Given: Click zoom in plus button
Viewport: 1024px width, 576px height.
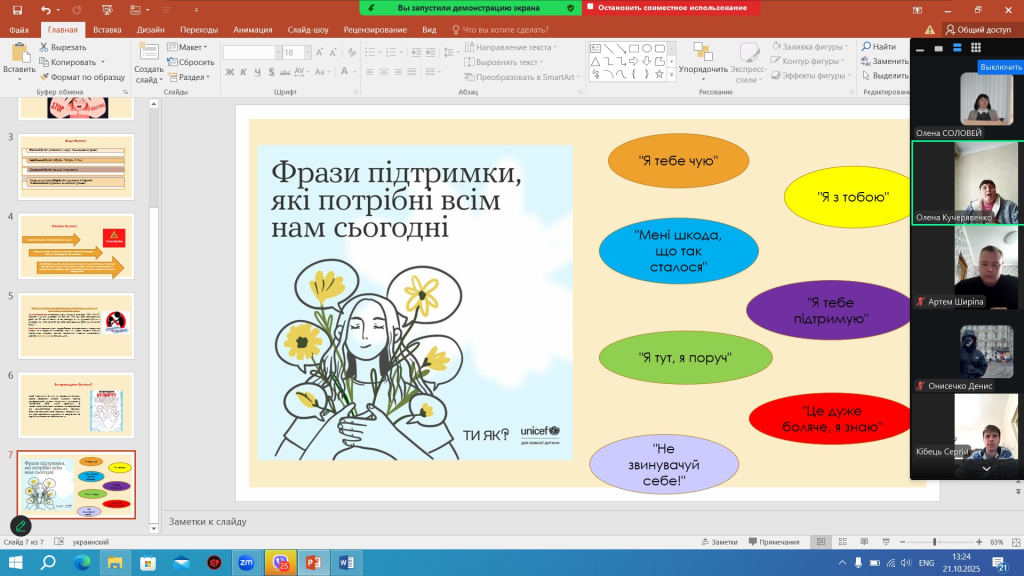Looking at the screenshot, I should pos(979,542).
